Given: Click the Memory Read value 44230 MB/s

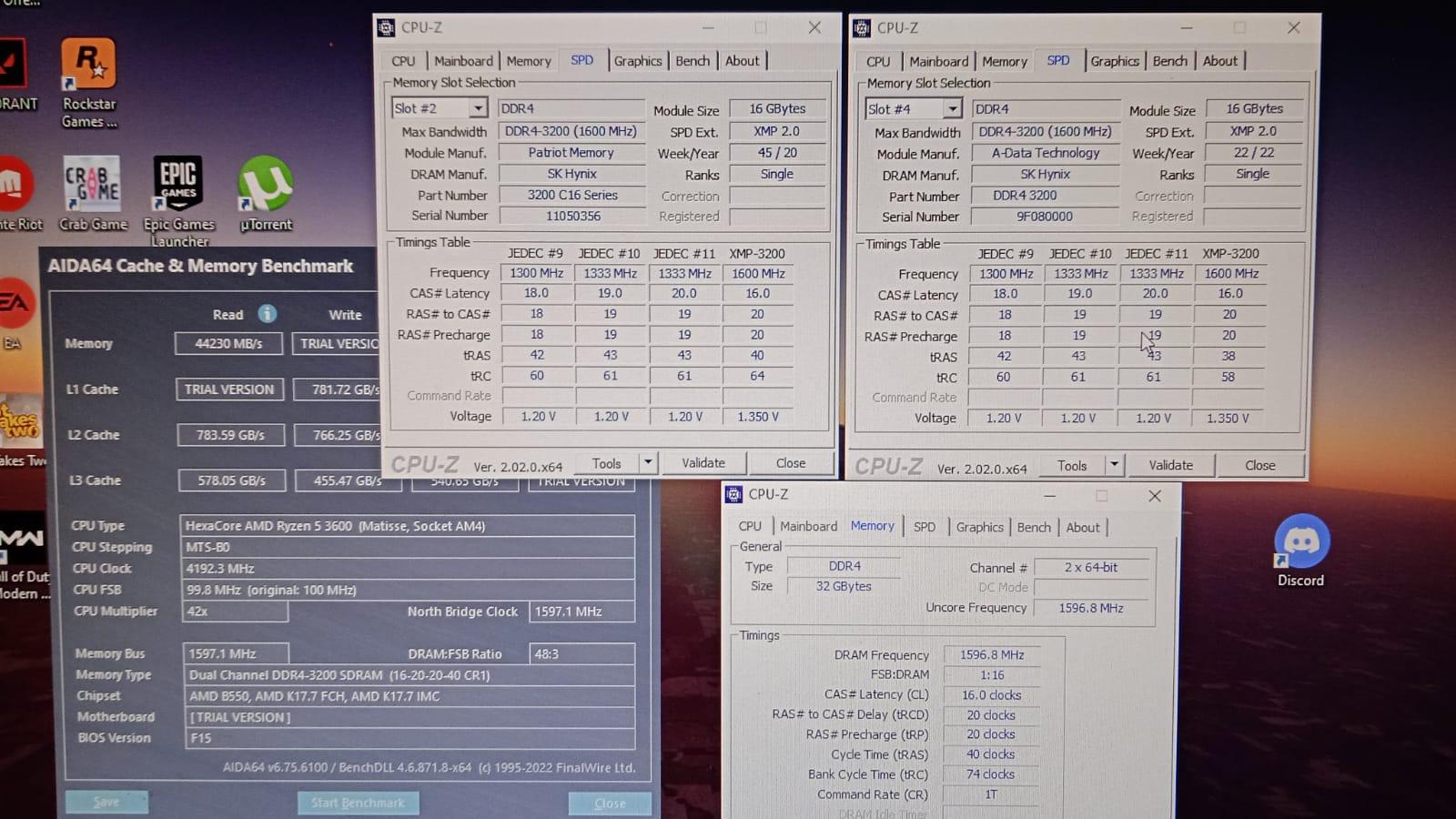Looking at the screenshot, I should click(x=228, y=343).
